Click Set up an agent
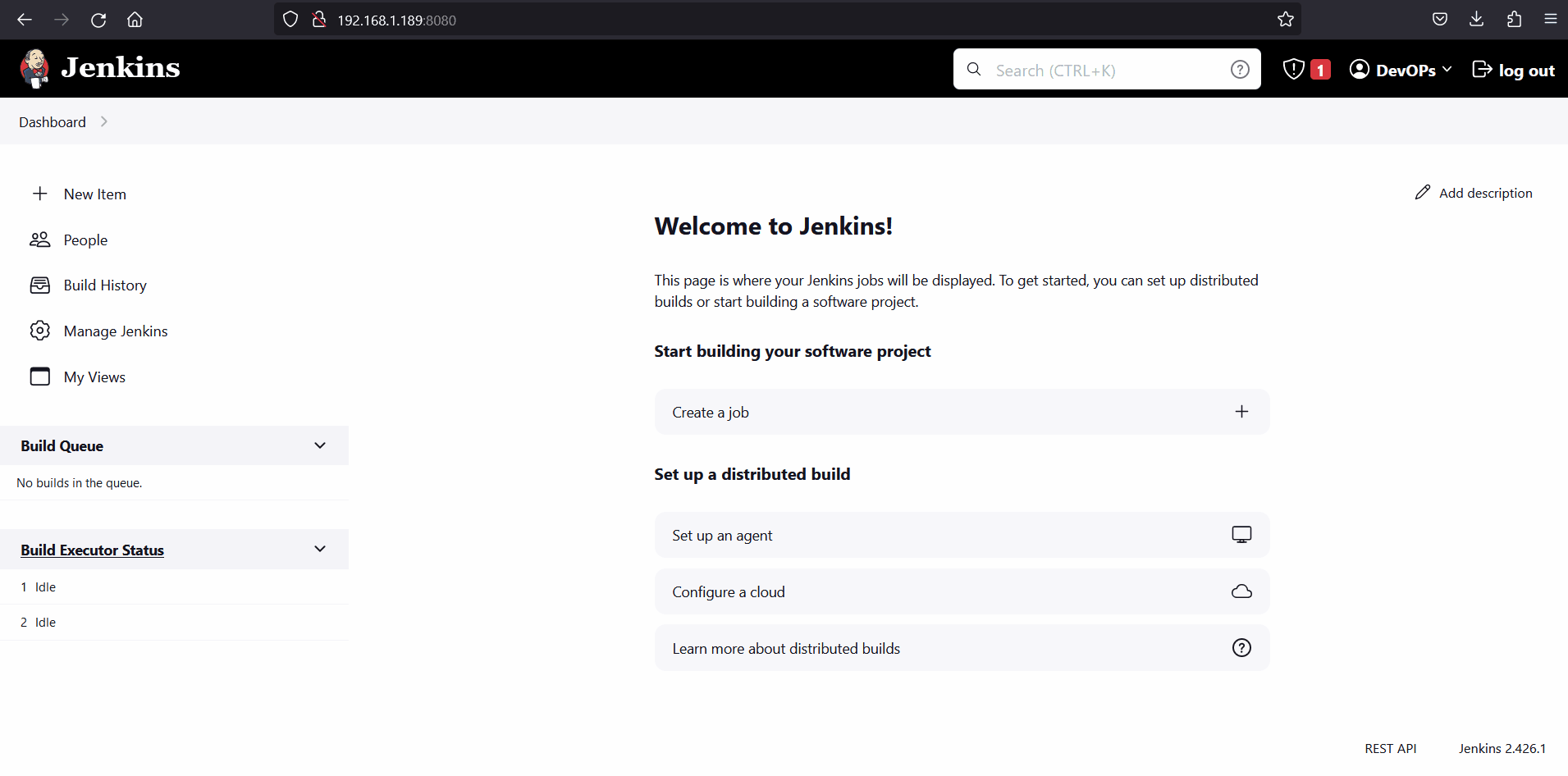The height and width of the screenshot is (776, 1568). point(962,535)
